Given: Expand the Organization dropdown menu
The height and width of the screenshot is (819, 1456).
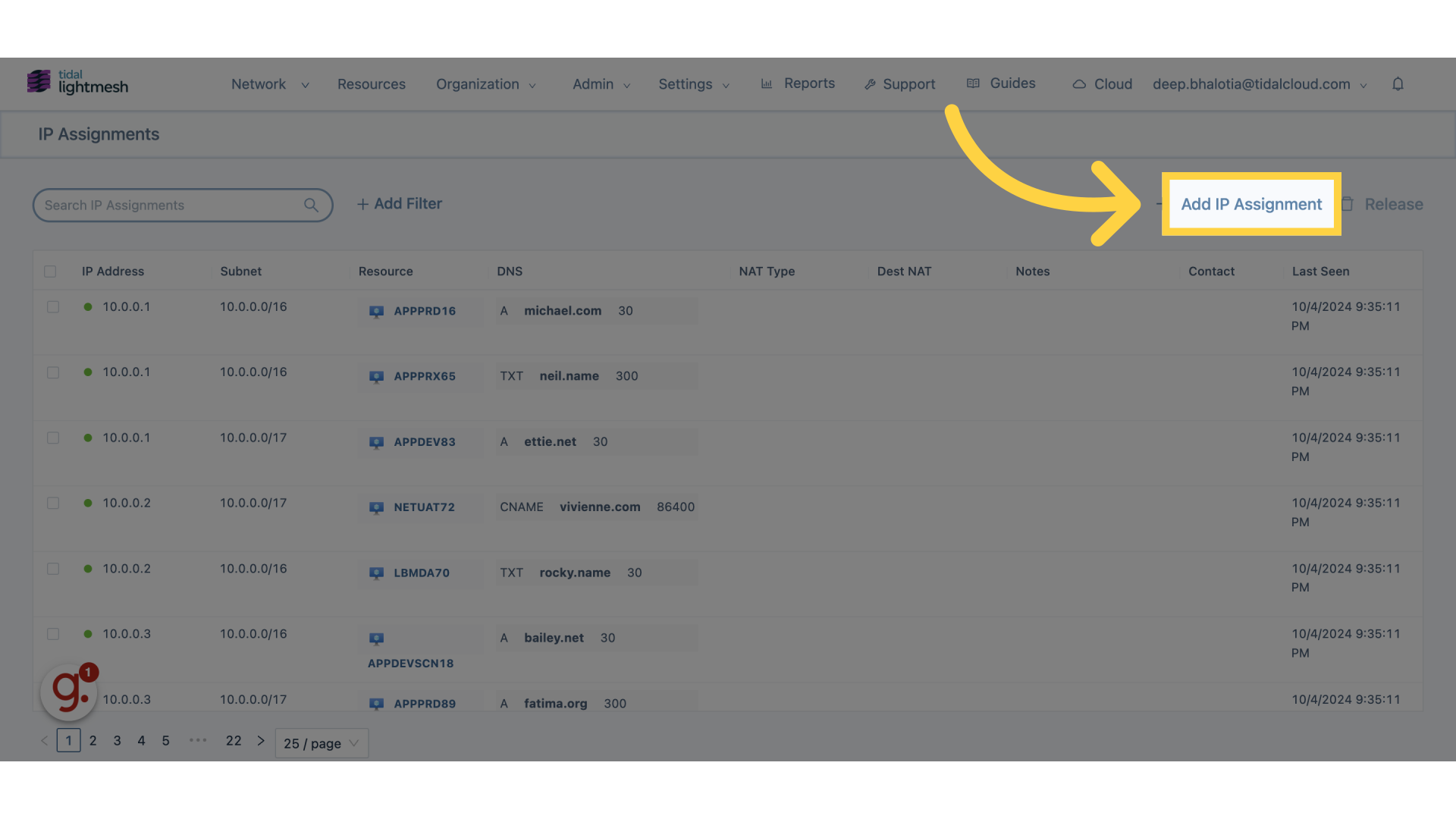Looking at the screenshot, I should click(485, 83).
